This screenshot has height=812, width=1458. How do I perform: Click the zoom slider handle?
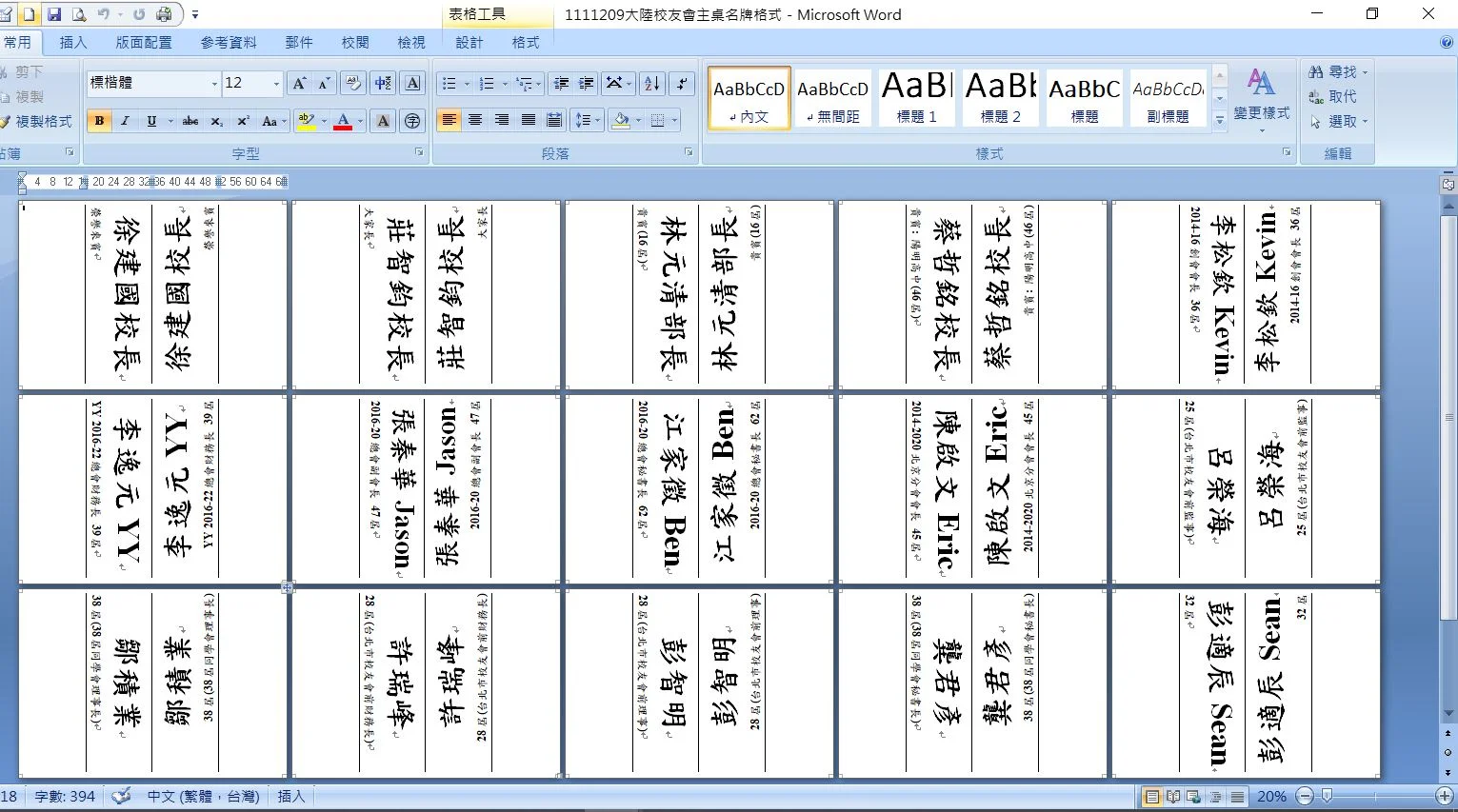pyautogui.click(x=1327, y=797)
